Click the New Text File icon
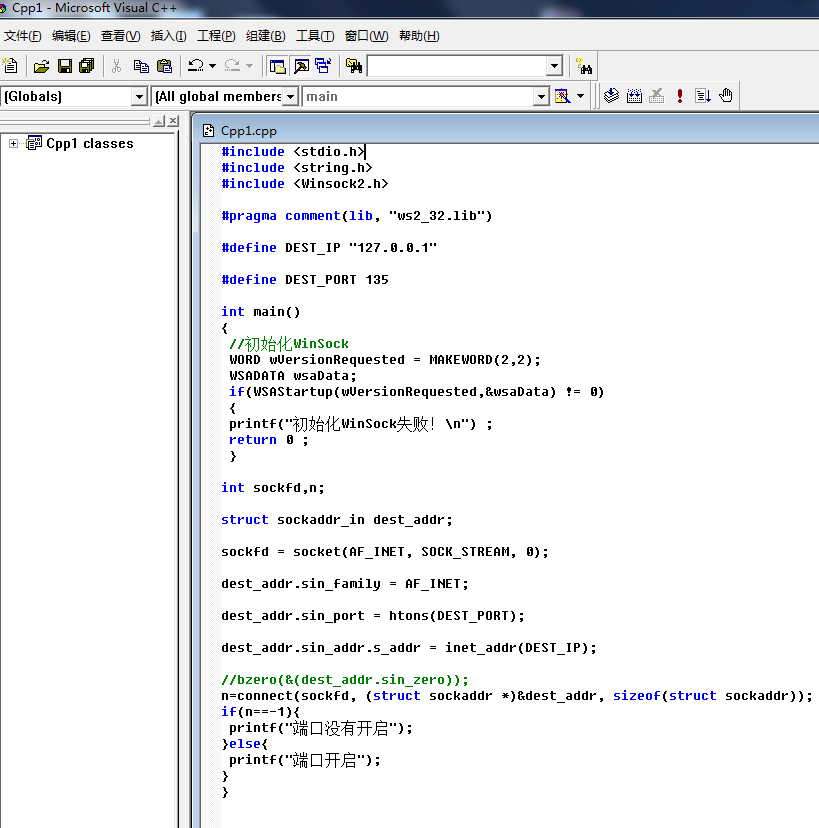Screen dimensions: 819x828 click(x=11, y=66)
